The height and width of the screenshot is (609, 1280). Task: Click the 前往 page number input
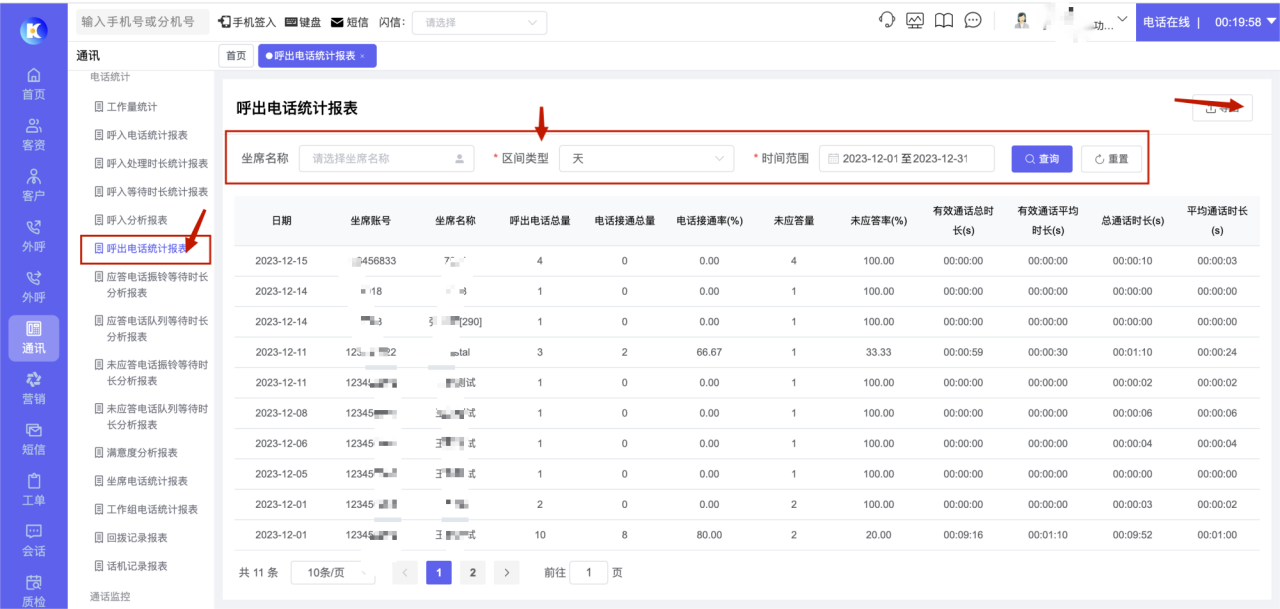click(589, 572)
